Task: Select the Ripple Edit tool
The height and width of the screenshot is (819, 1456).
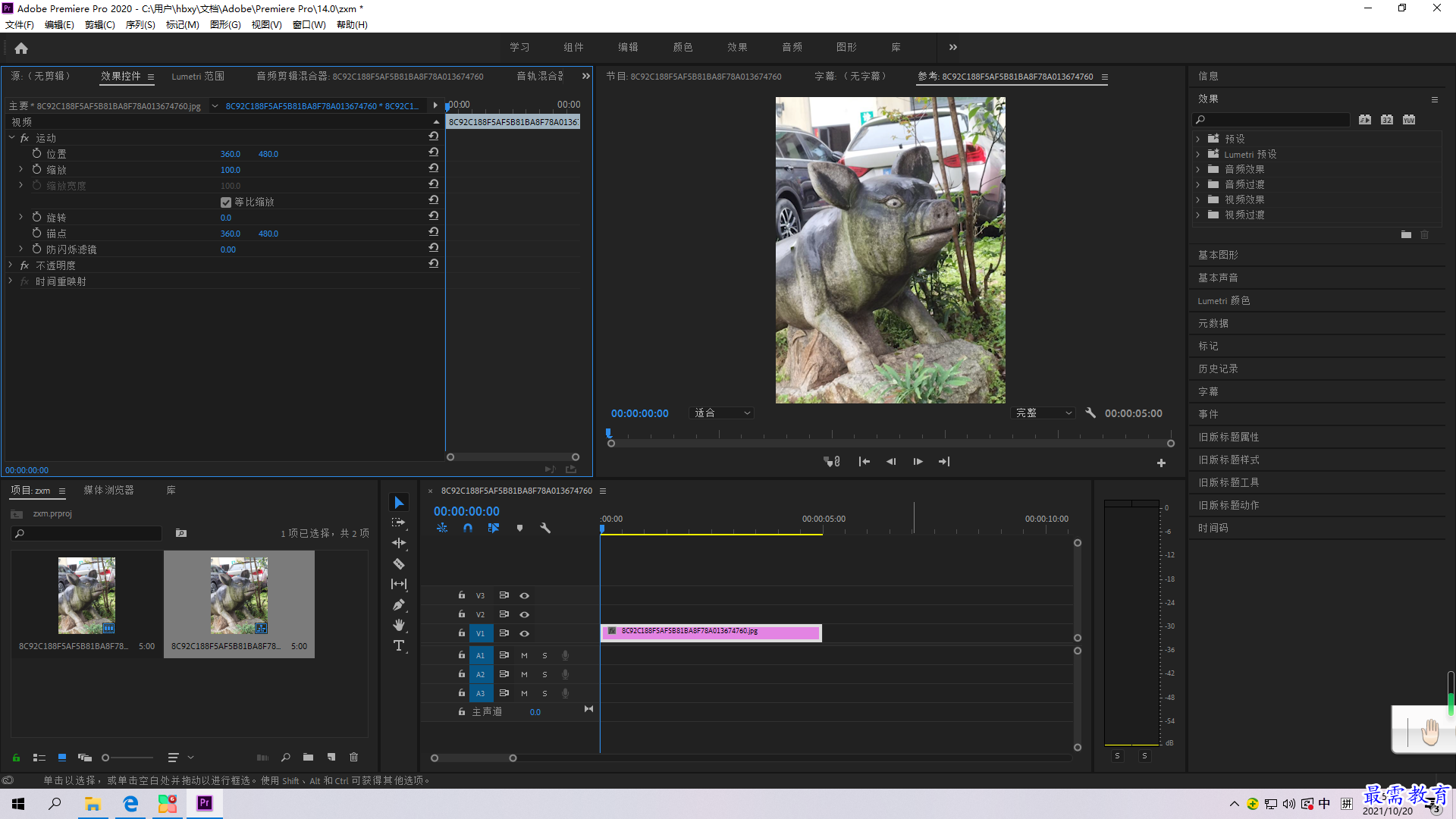Action: point(399,543)
